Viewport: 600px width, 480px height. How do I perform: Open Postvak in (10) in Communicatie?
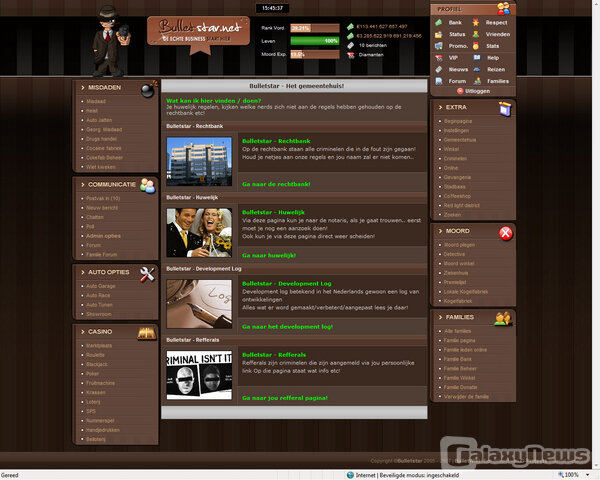click(x=103, y=198)
